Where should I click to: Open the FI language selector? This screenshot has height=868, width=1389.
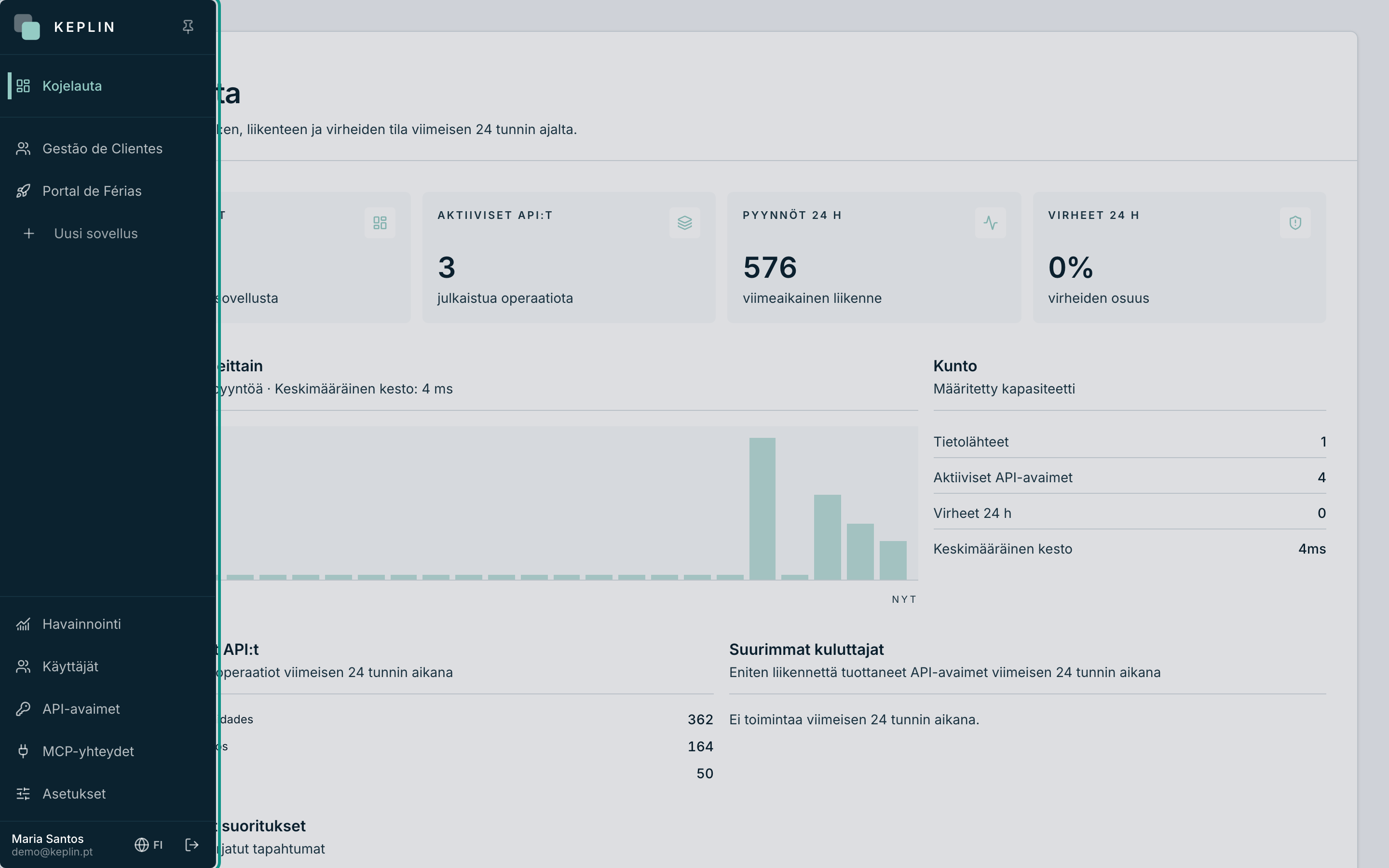coord(149,844)
